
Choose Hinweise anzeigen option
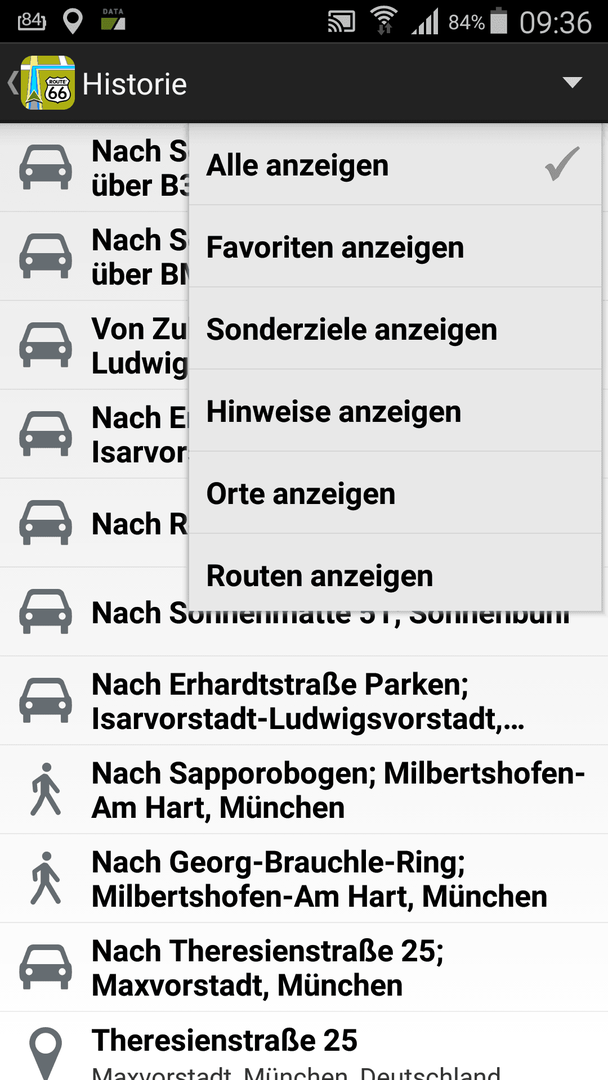(395, 411)
